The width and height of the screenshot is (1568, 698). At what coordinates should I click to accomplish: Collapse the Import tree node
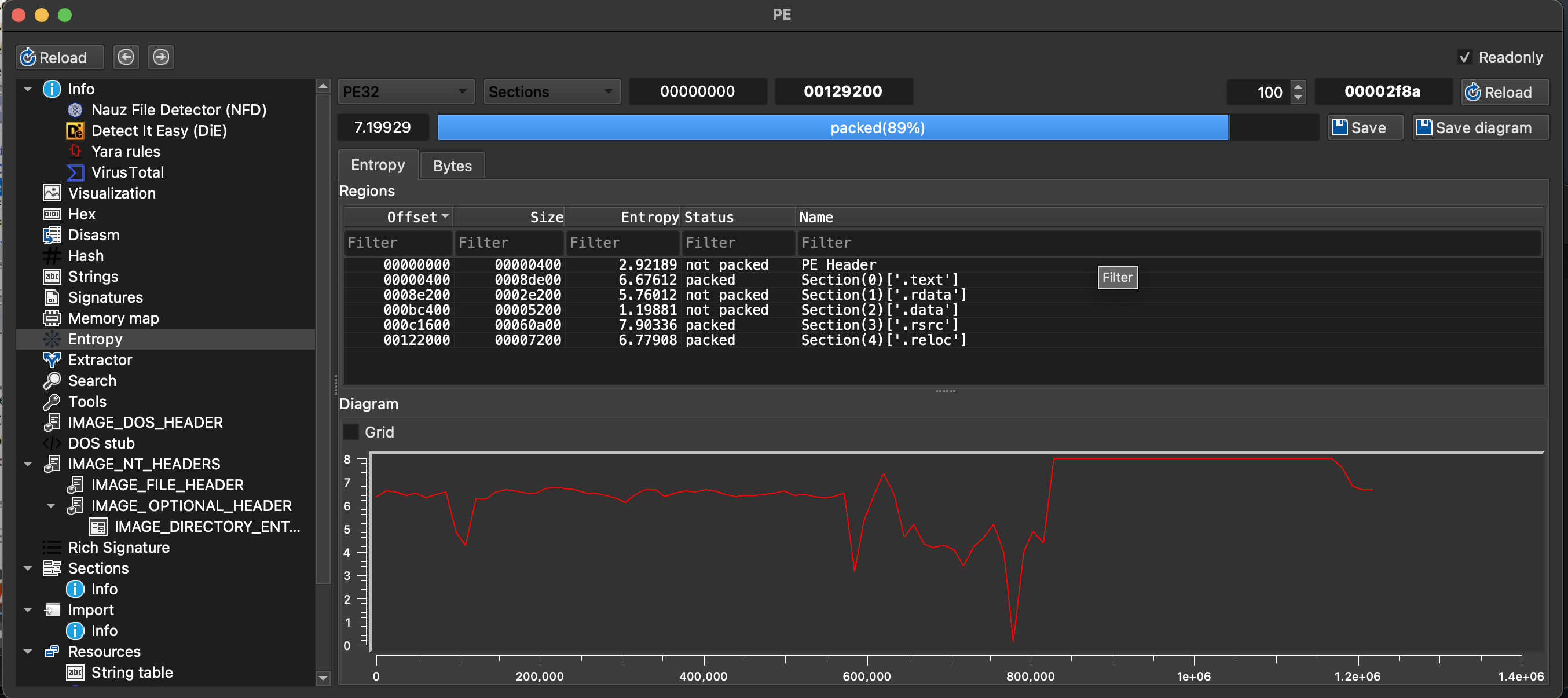27,610
